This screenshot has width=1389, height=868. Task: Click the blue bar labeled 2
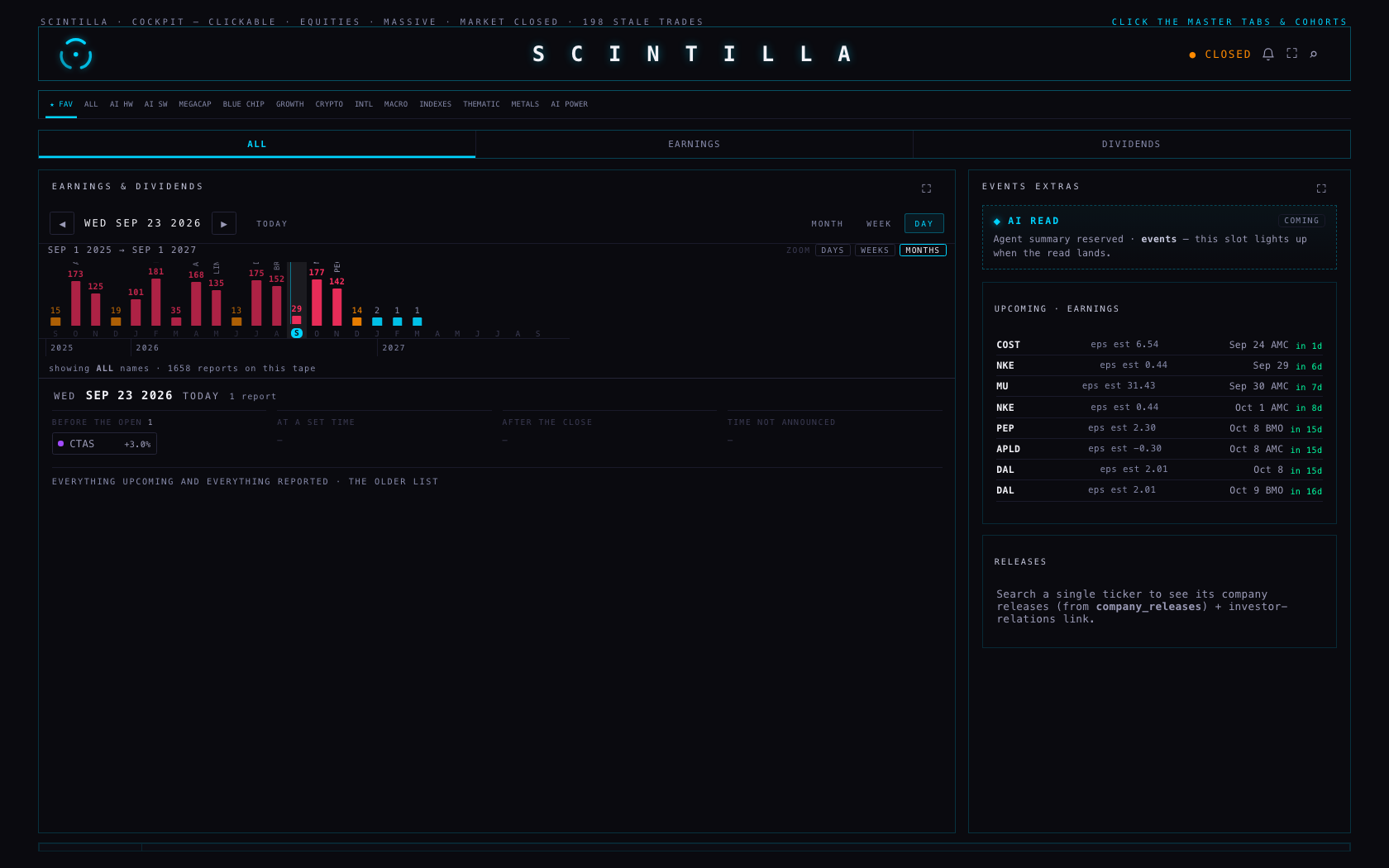coord(377,322)
